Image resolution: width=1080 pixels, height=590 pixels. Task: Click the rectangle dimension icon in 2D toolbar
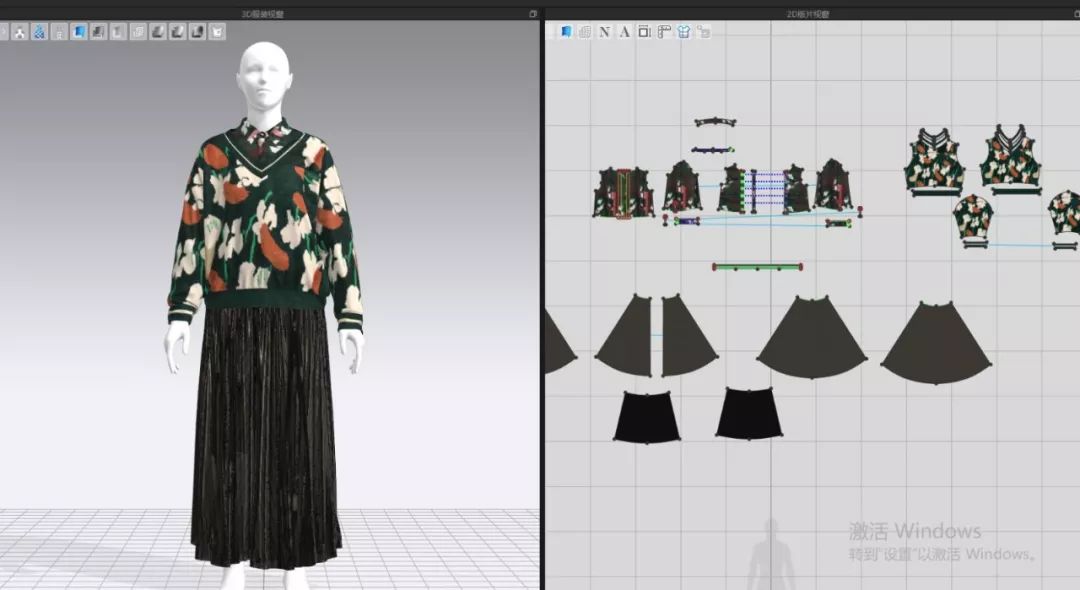coord(644,32)
